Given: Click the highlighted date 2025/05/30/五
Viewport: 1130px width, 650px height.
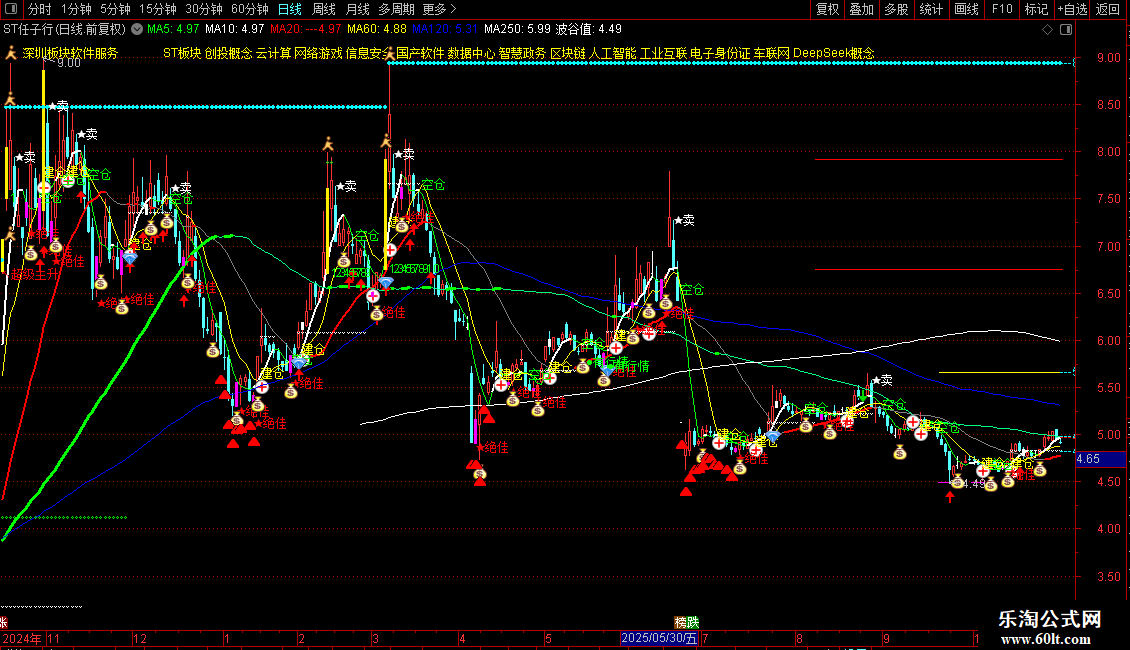Looking at the screenshot, I should [x=659, y=638].
